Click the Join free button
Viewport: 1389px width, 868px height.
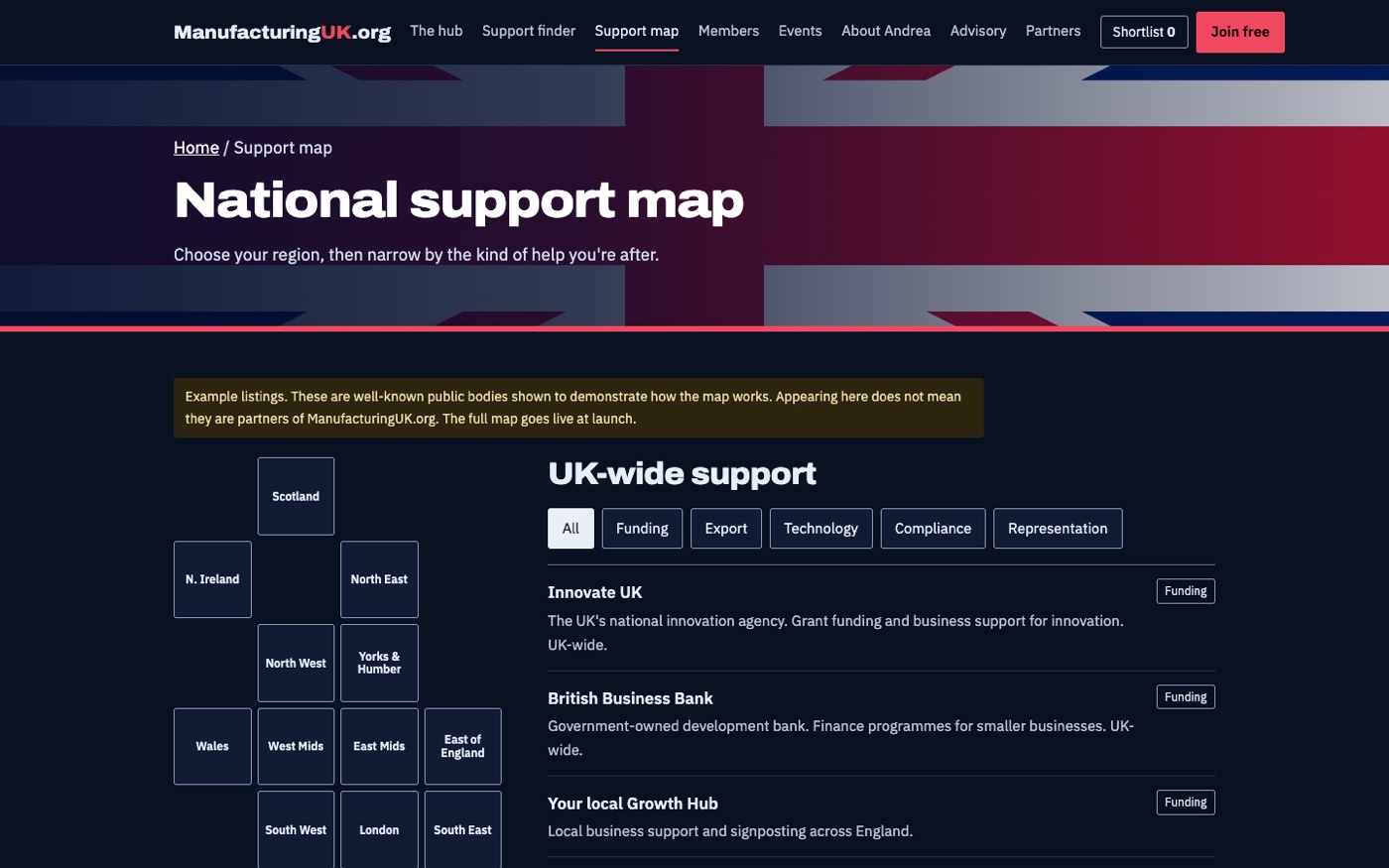(x=1240, y=32)
